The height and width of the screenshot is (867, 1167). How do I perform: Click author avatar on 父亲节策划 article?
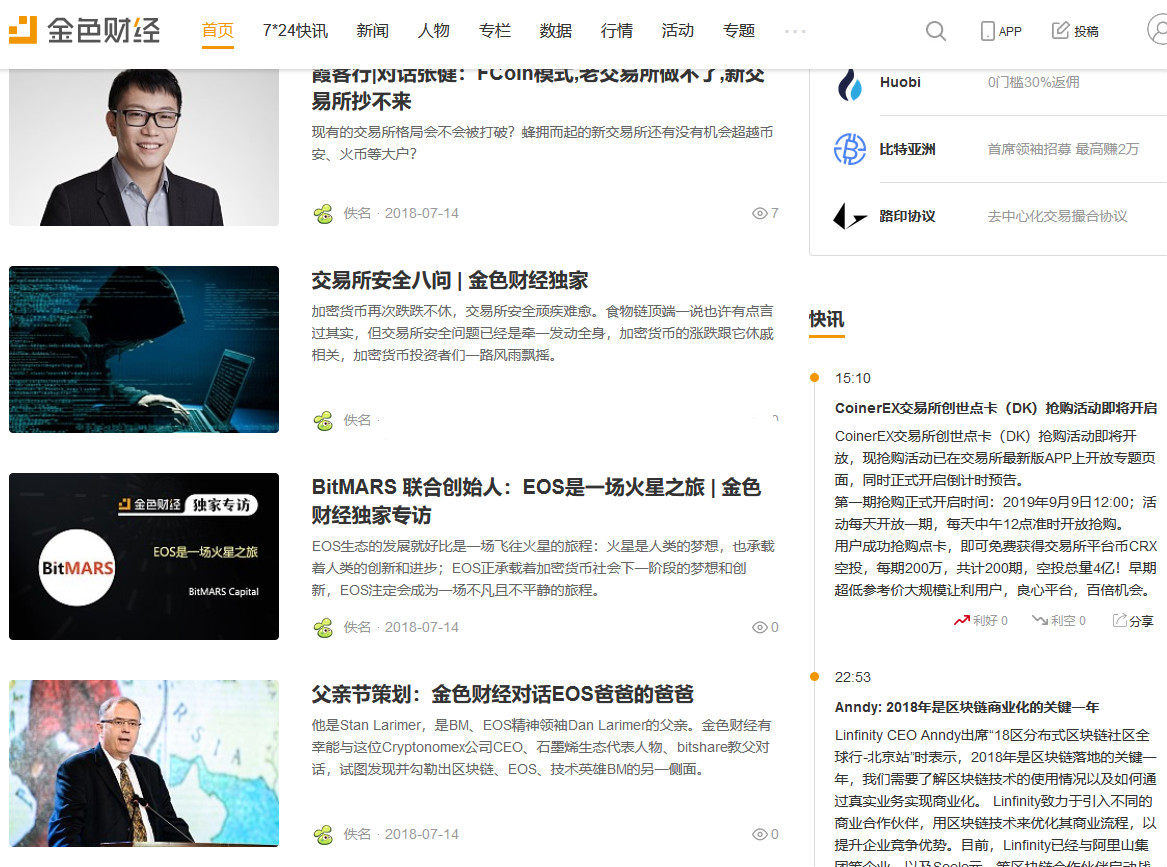[x=323, y=835]
